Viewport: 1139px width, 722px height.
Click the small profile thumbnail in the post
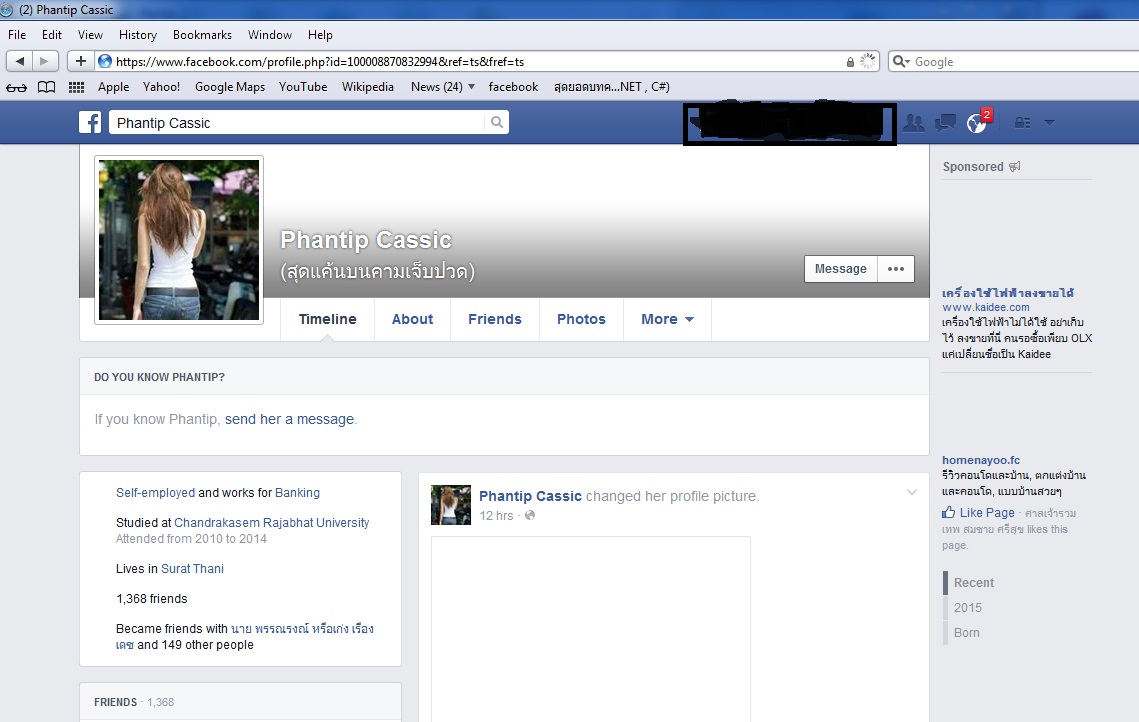coord(450,505)
